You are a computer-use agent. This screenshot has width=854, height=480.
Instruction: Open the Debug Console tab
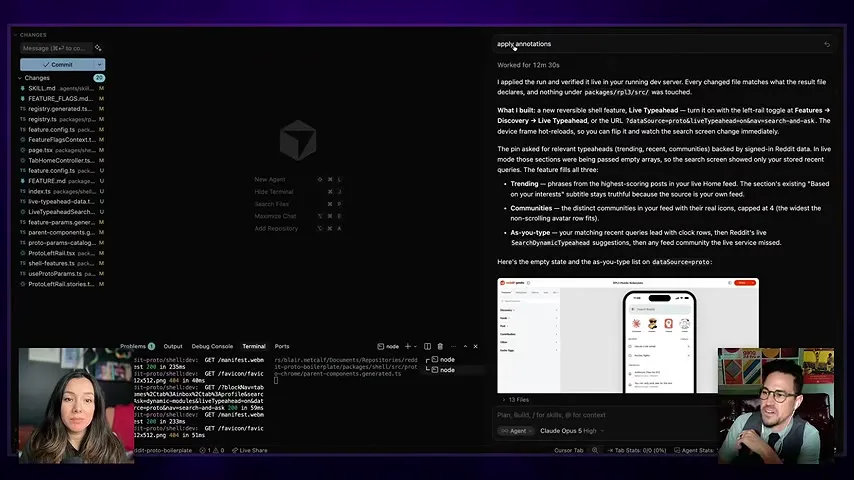(x=212, y=347)
